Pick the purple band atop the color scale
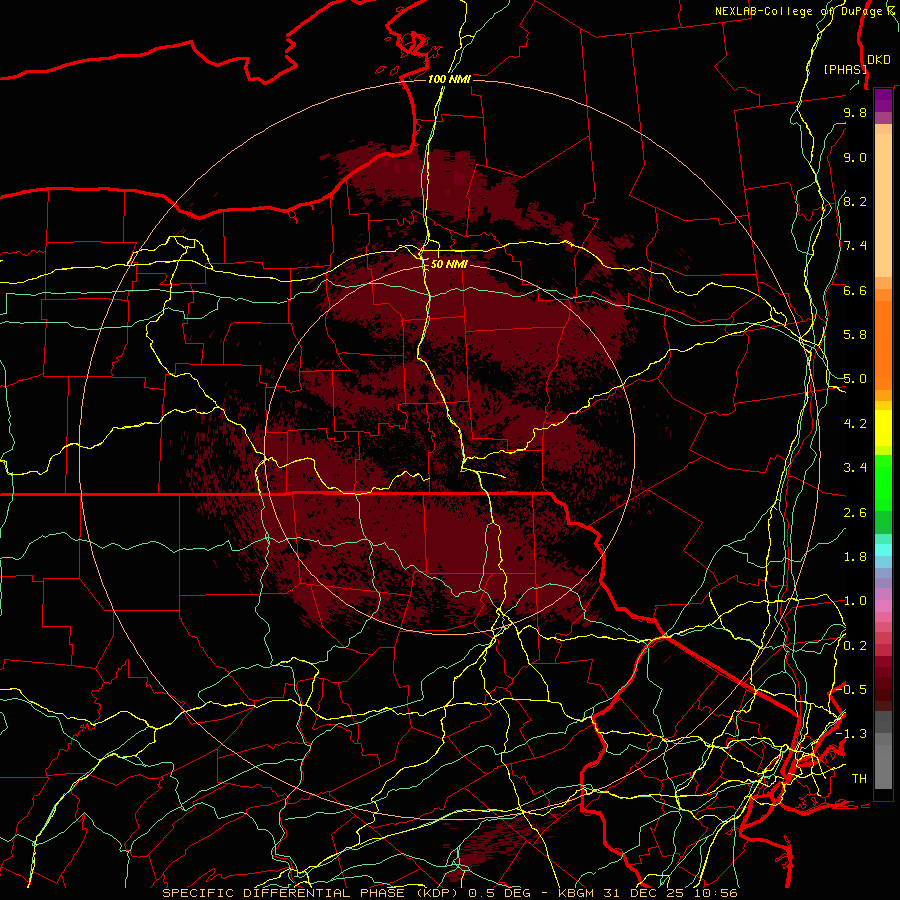 [883, 101]
